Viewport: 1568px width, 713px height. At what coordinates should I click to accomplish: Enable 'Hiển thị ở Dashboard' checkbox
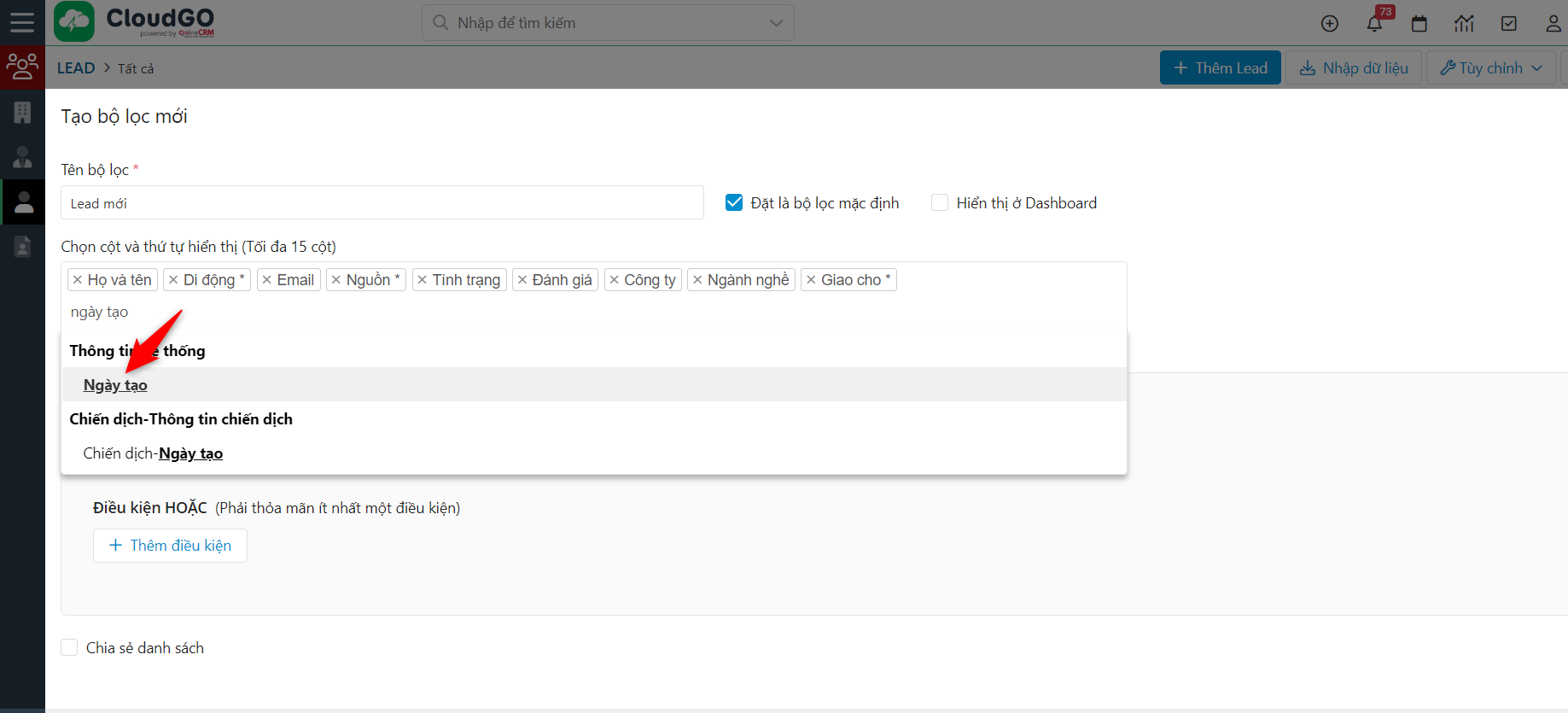click(x=940, y=202)
